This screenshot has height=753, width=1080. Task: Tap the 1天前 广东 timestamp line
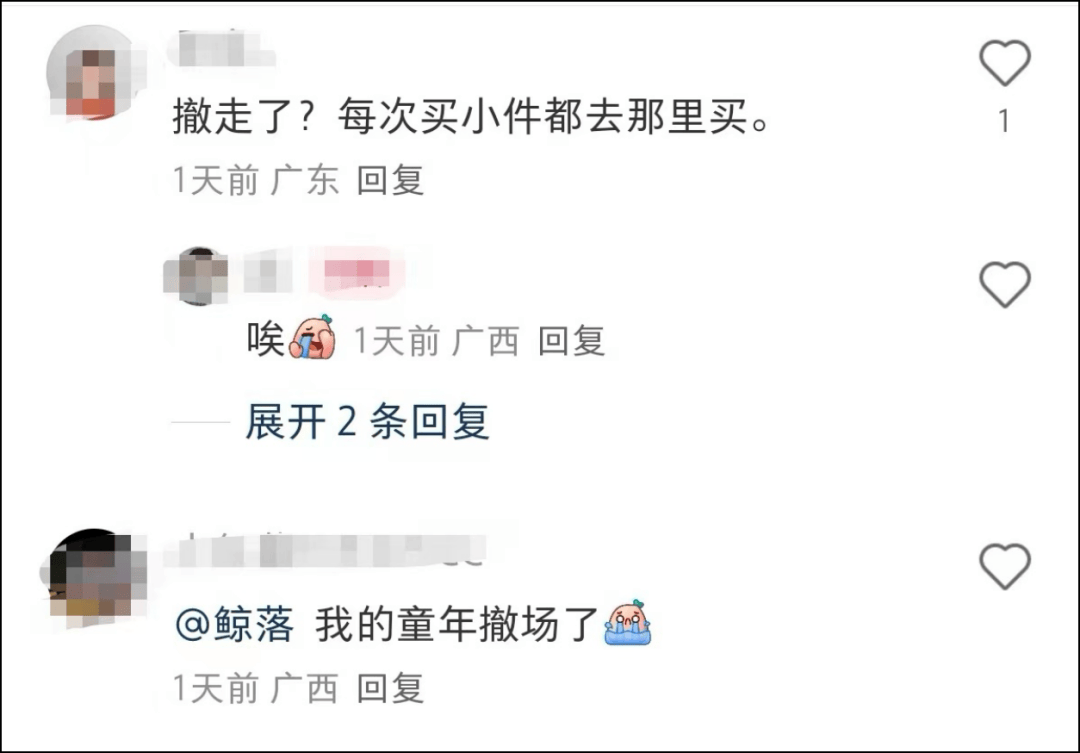pos(256,180)
